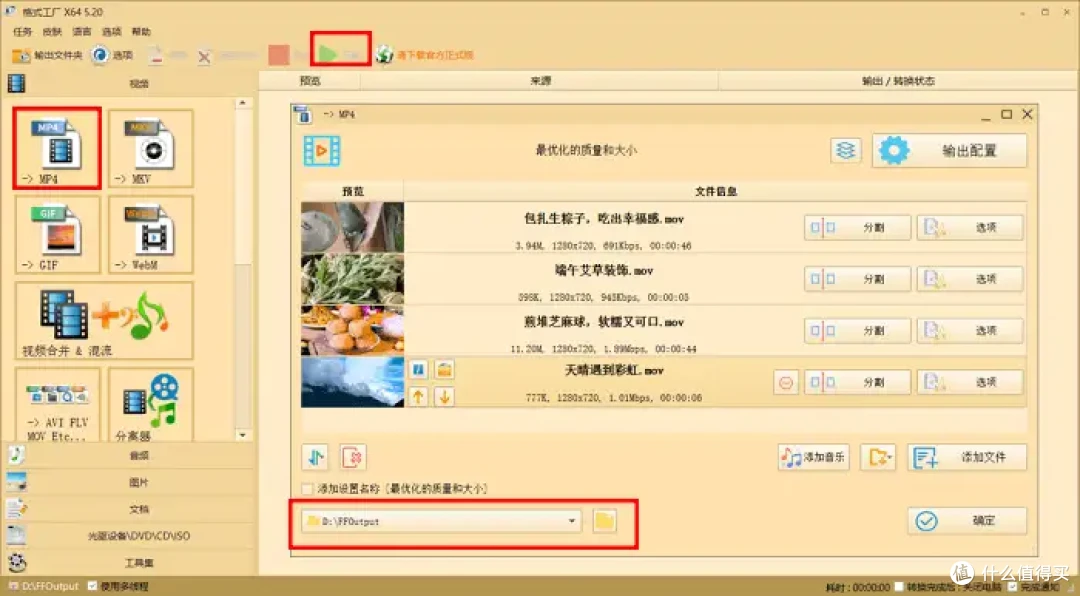Open the 任务 menu
Screen dimensions: 1080x596
22,32
